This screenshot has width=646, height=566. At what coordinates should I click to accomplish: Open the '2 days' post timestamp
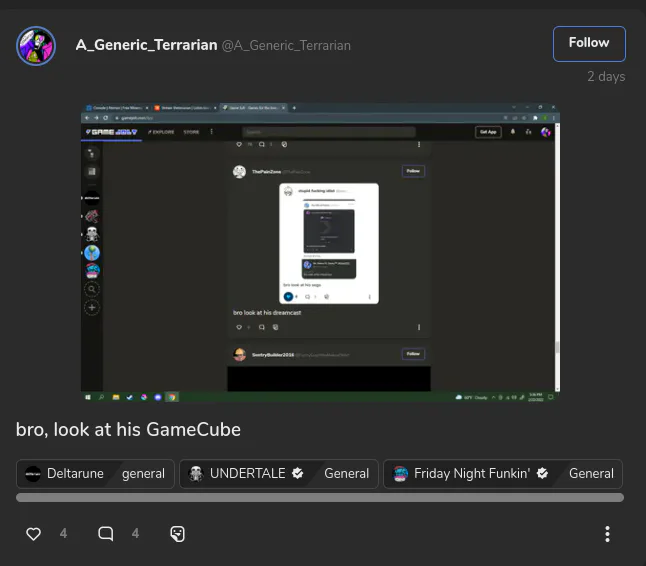606,77
